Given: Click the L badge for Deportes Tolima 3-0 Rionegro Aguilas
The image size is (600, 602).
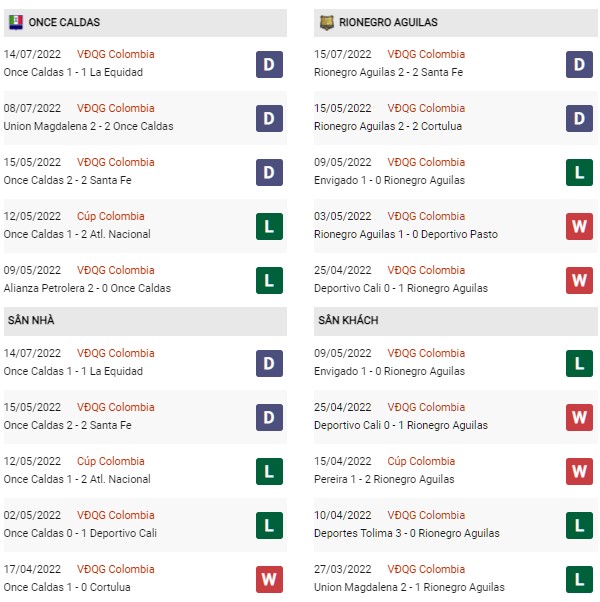Looking at the screenshot, I should pyautogui.click(x=579, y=526).
